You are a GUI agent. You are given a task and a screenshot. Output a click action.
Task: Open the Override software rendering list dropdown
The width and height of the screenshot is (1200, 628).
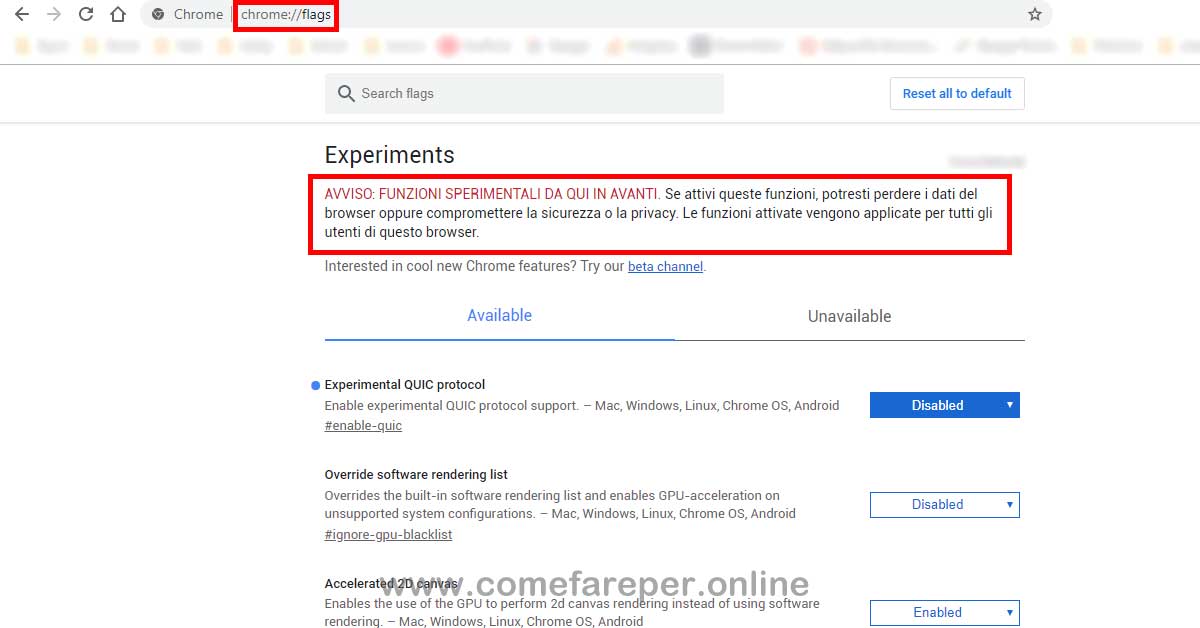click(944, 505)
